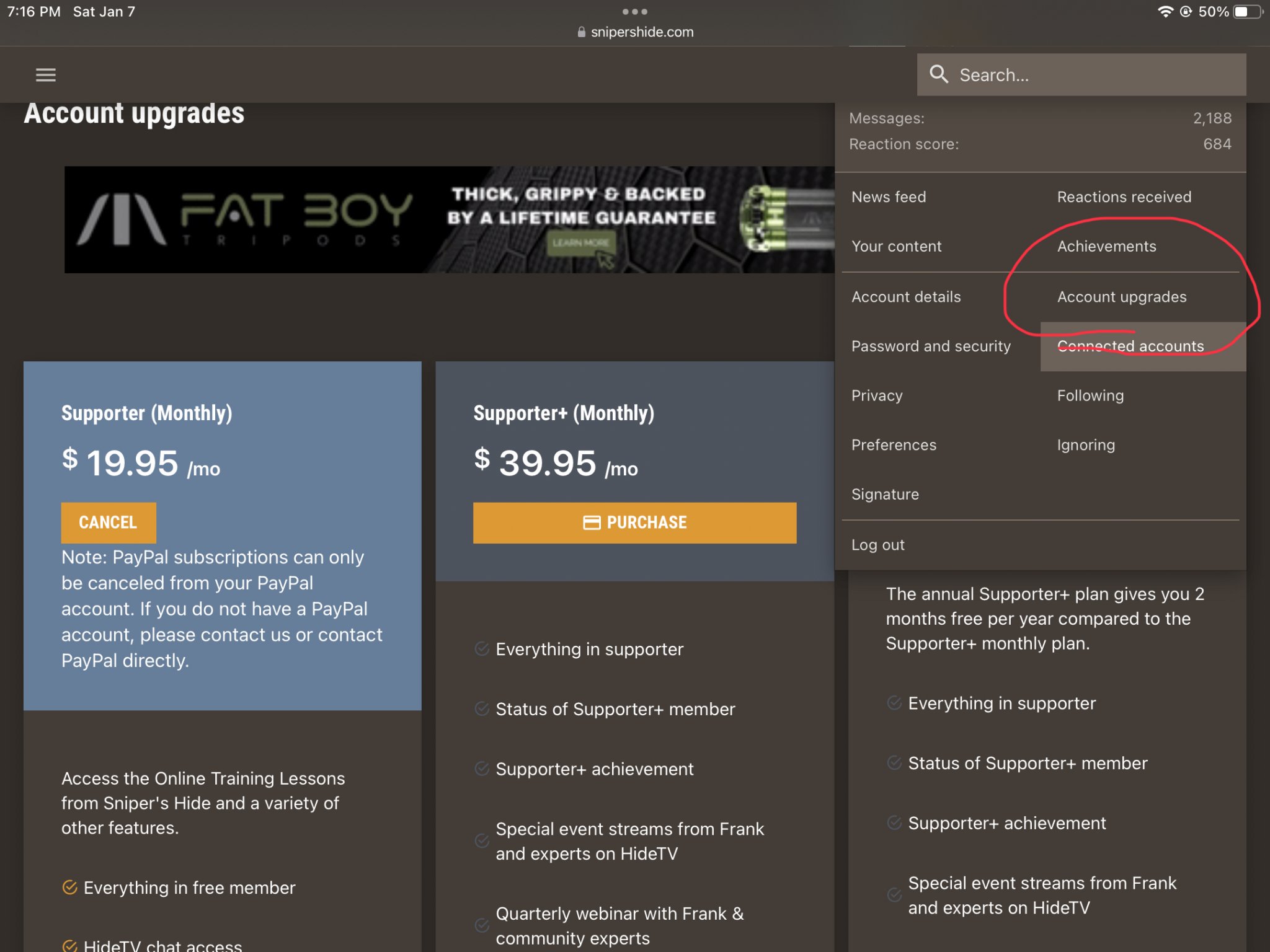Click Log out

pyautogui.click(x=877, y=545)
